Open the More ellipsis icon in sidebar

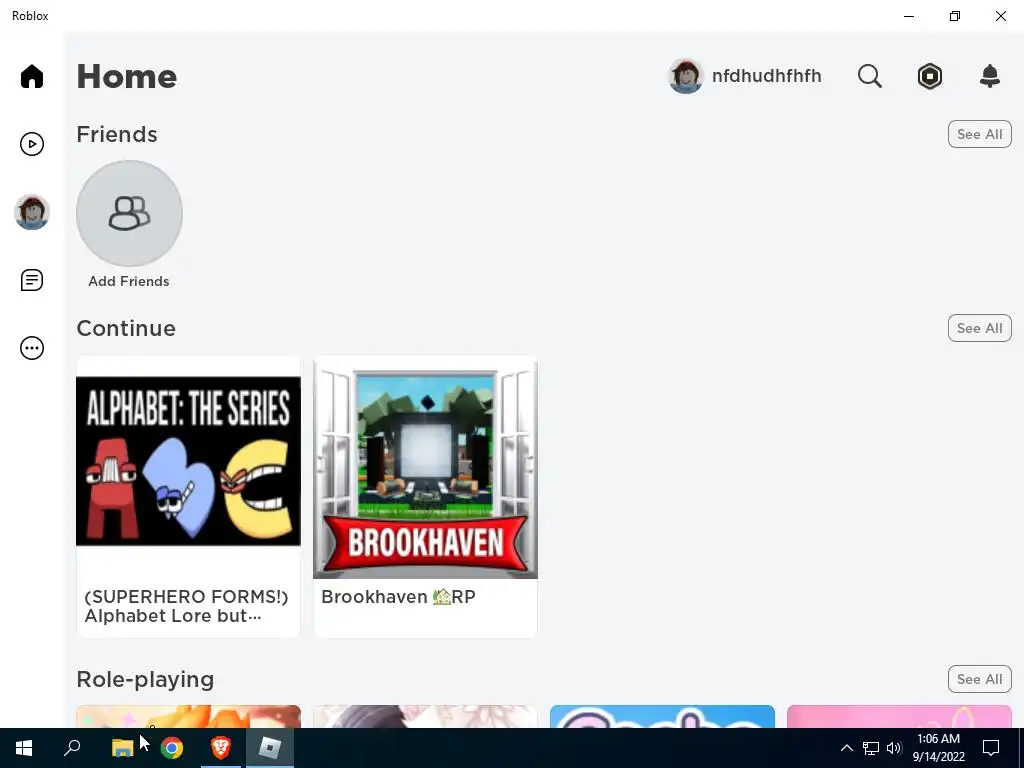click(x=31, y=348)
